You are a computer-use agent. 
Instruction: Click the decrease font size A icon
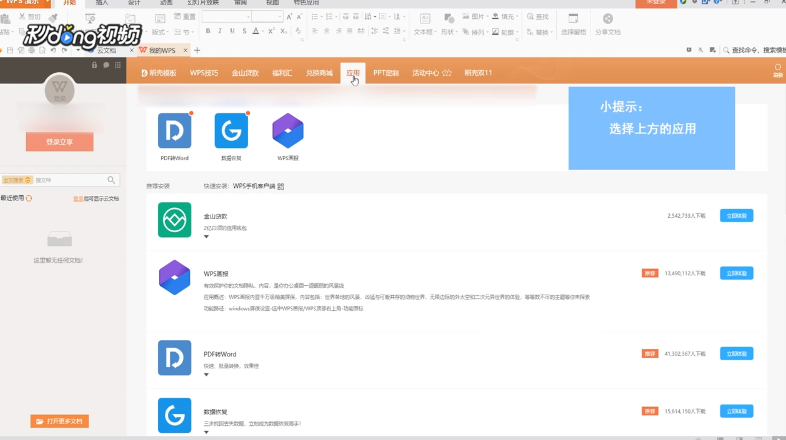[x=299, y=17]
